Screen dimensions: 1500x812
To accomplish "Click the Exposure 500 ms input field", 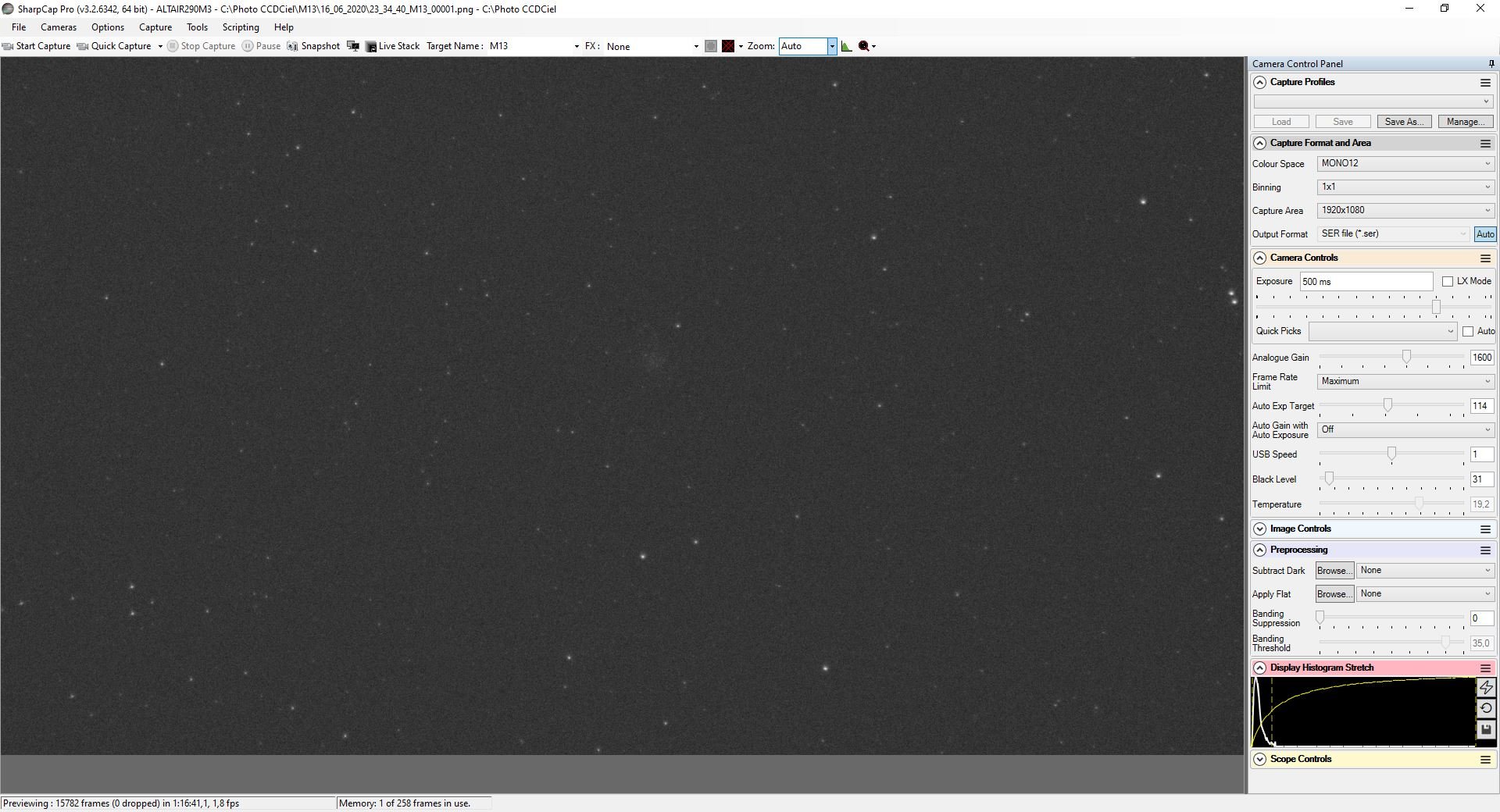I will coord(1366,282).
